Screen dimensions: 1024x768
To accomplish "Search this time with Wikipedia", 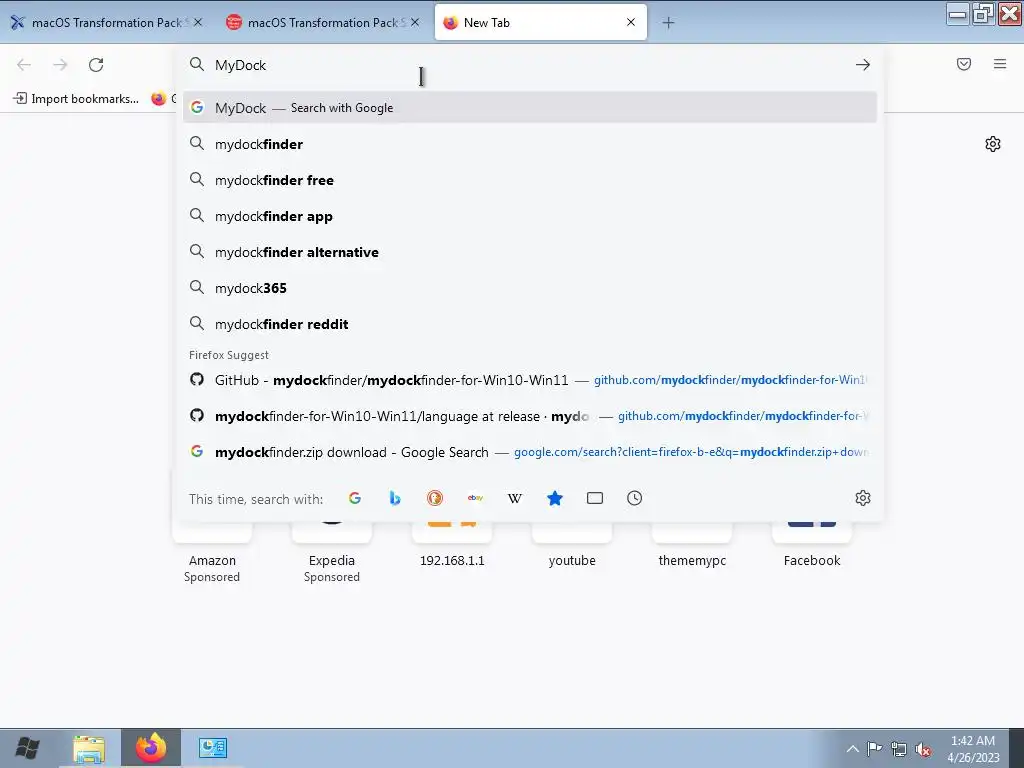I will [515, 498].
